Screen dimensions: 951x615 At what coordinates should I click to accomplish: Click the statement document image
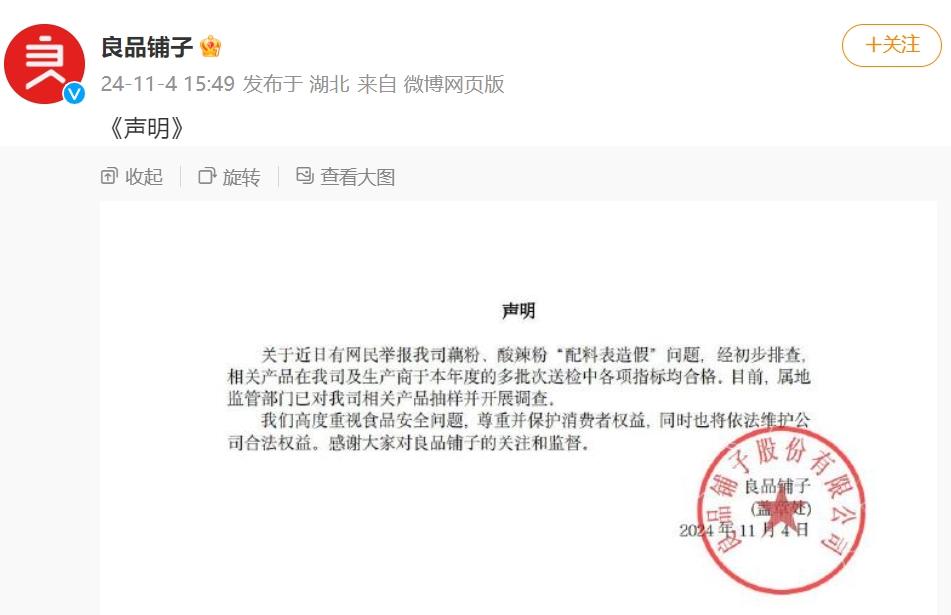coord(518,408)
